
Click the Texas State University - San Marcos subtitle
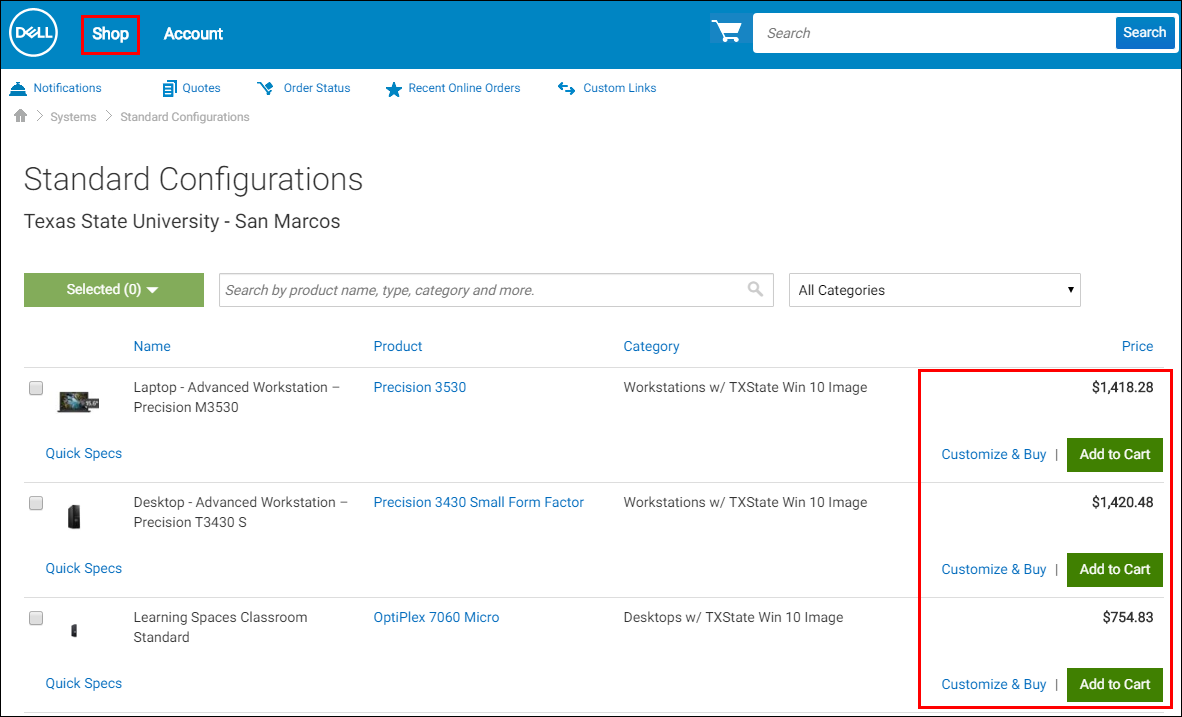[182, 222]
